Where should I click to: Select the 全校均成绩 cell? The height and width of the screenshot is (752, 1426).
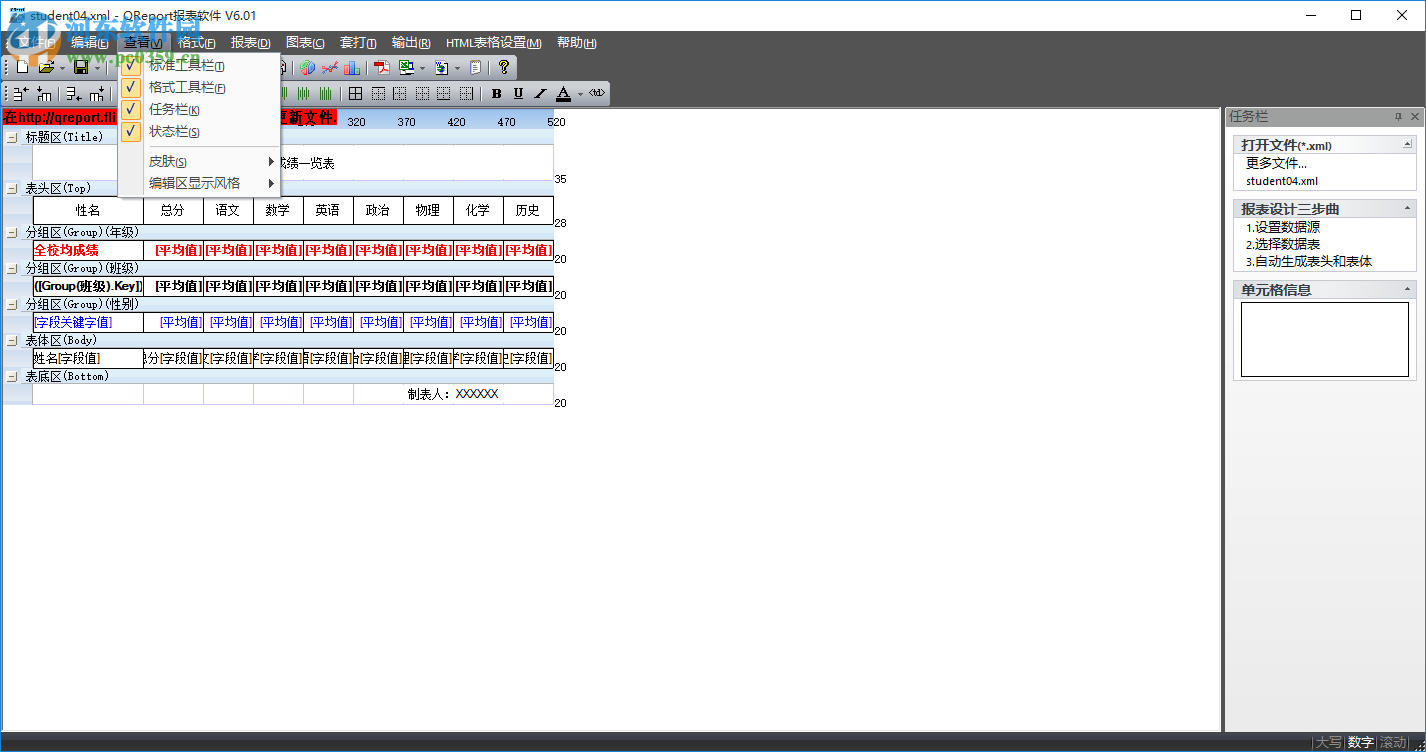tap(88, 250)
